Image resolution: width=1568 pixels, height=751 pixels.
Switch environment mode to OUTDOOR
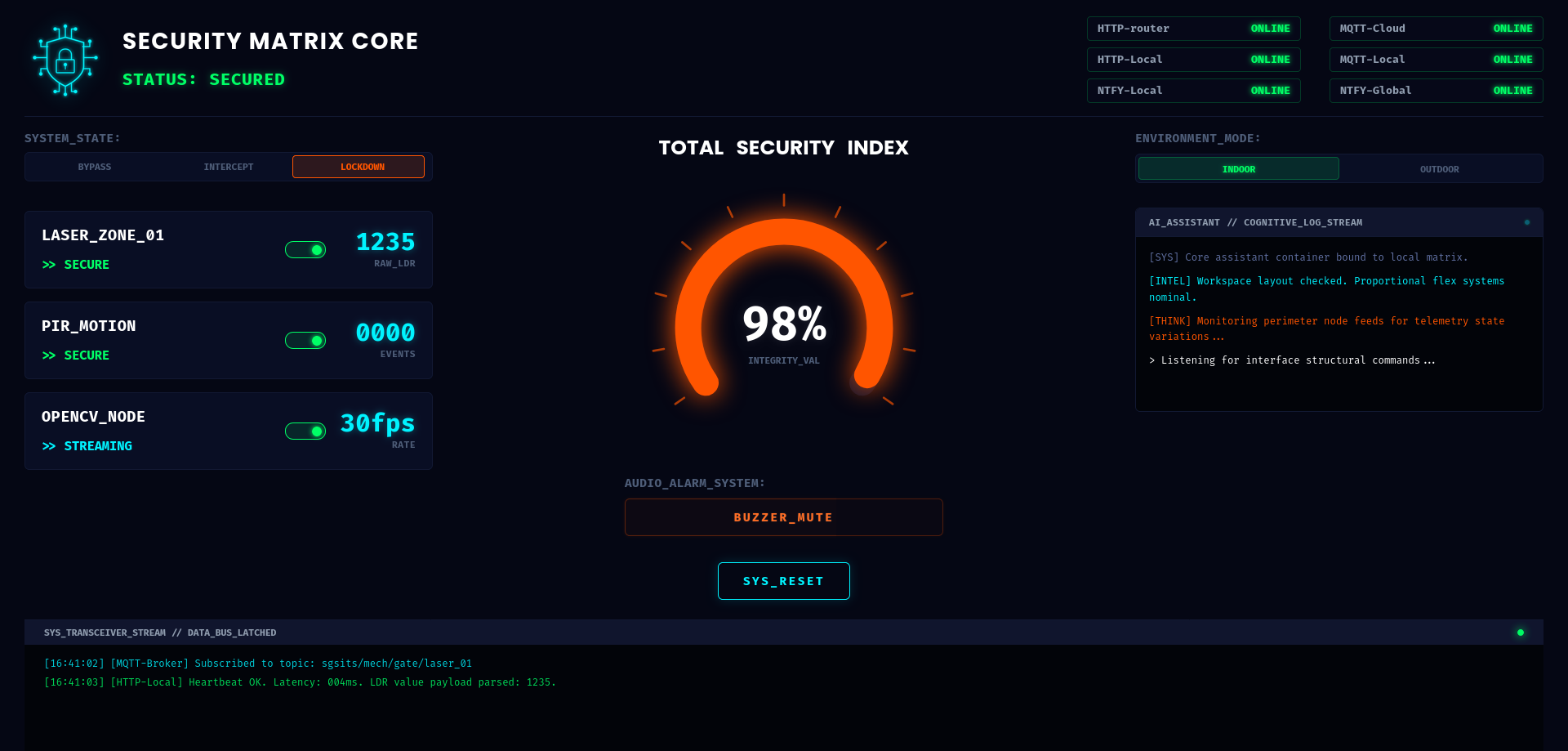1439,169
